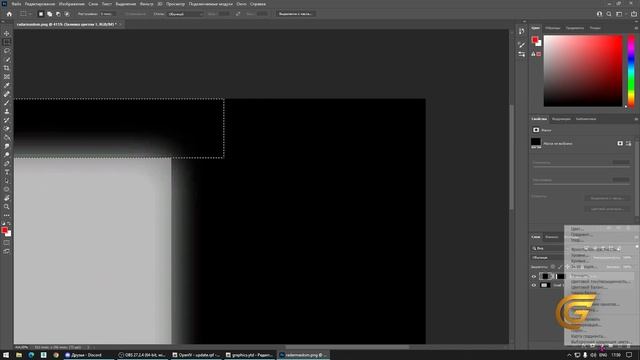The height and width of the screenshot is (360, 640).
Task: Click the foreground red color swatch in toolbar
Action: click(x=4, y=230)
